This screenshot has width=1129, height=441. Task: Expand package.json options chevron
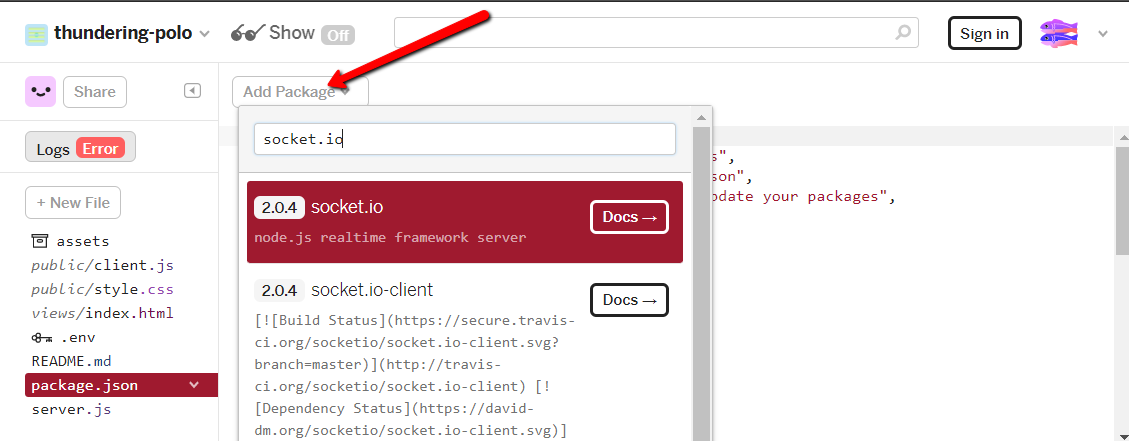(x=194, y=385)
